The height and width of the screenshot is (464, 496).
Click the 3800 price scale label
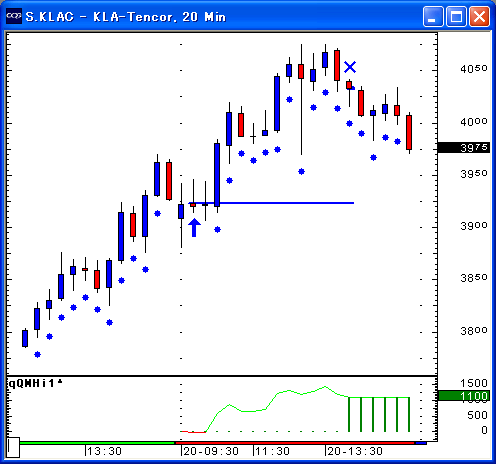click(x=474, y=331)
